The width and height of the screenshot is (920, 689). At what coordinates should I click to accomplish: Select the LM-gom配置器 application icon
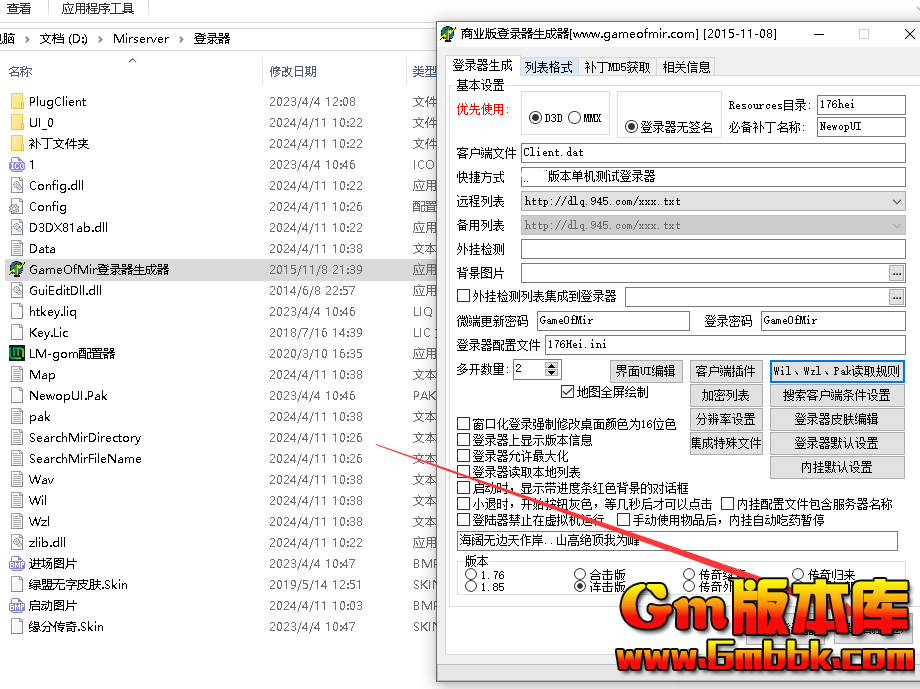[16, 353]
